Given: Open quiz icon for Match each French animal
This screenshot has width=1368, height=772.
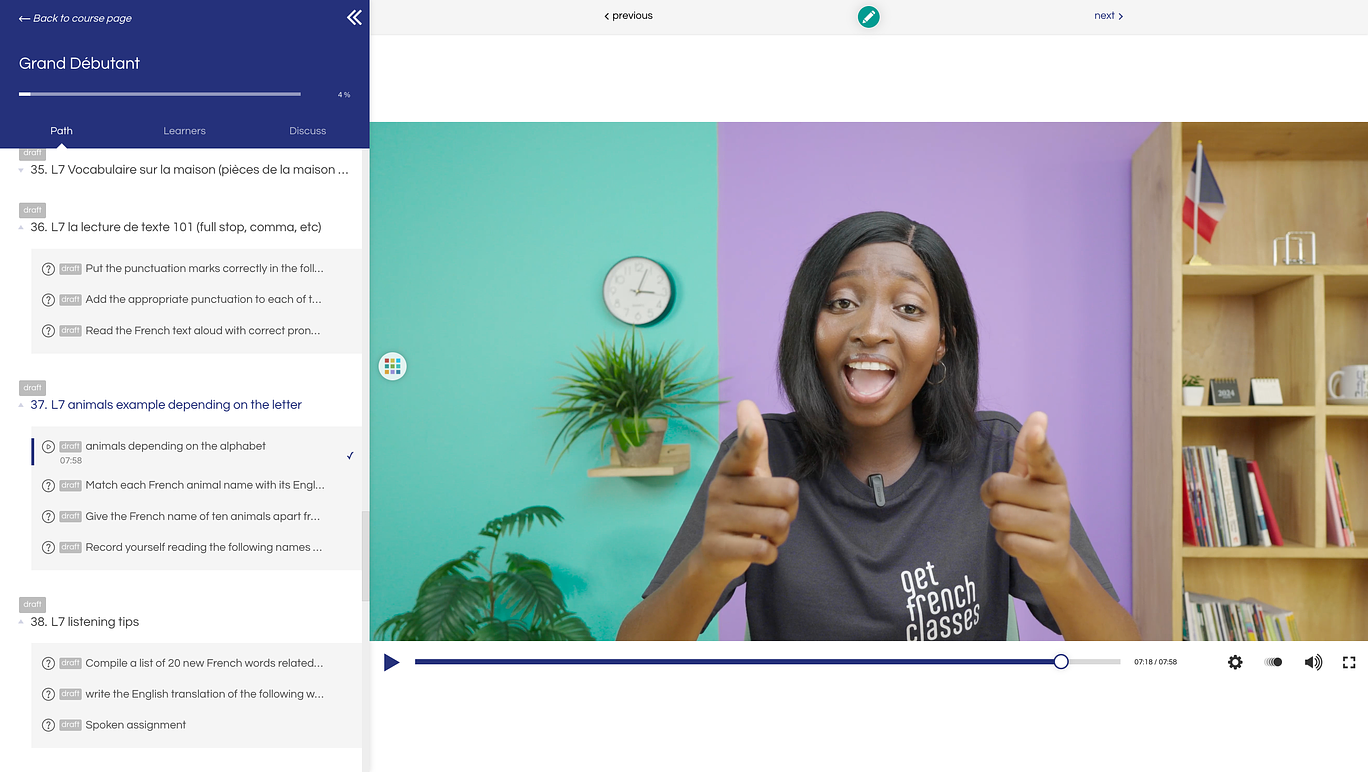Looking at the screenshot, I should click(48, 486).
